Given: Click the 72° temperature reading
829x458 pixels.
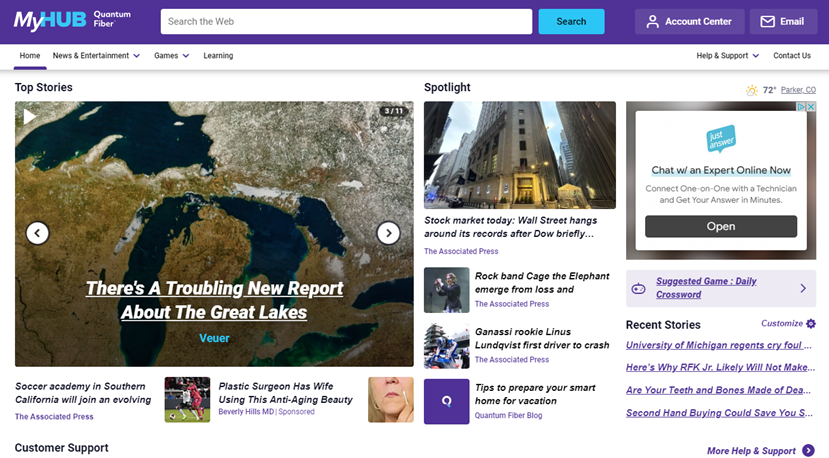Looking at the screenshot, I should [769, 90].
